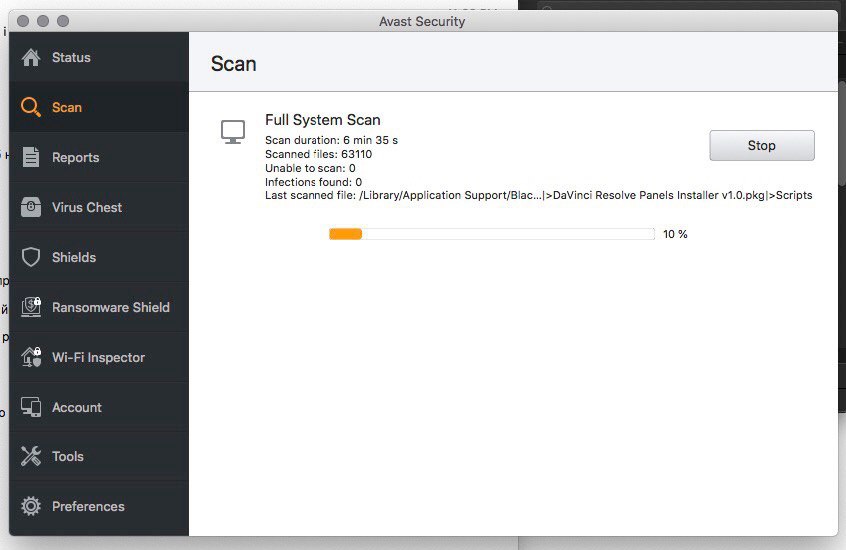Zoom the Avast Security window
The height and width of the screenshot is (550, 846).
(63, 21)
